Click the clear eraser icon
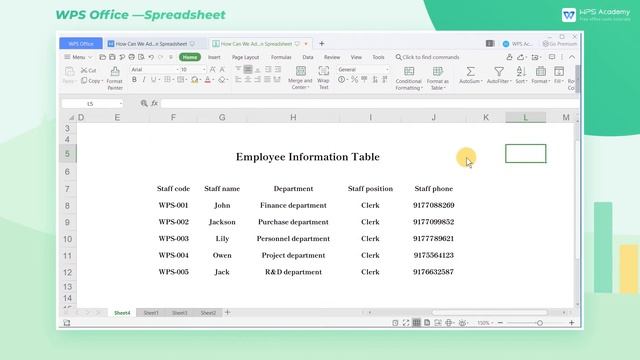Screen dimensions: 640x360 coord(222,80)
